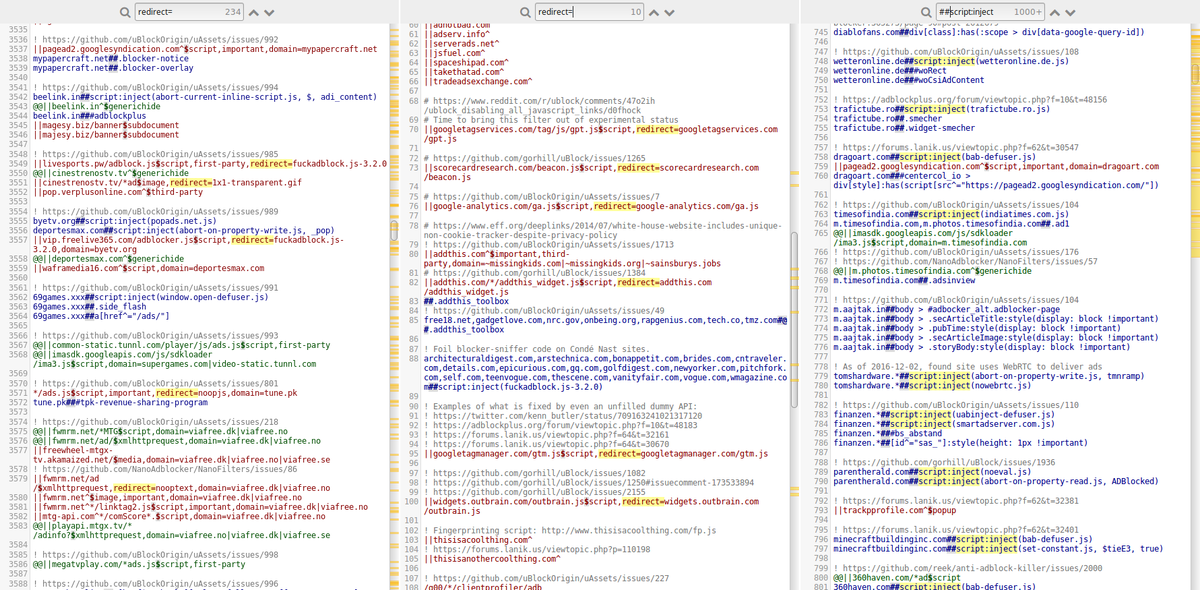Click the '||thisisacoolthing.com^' filter line
This screenshot has height=590, width=1200.
[x=481, y=539]
